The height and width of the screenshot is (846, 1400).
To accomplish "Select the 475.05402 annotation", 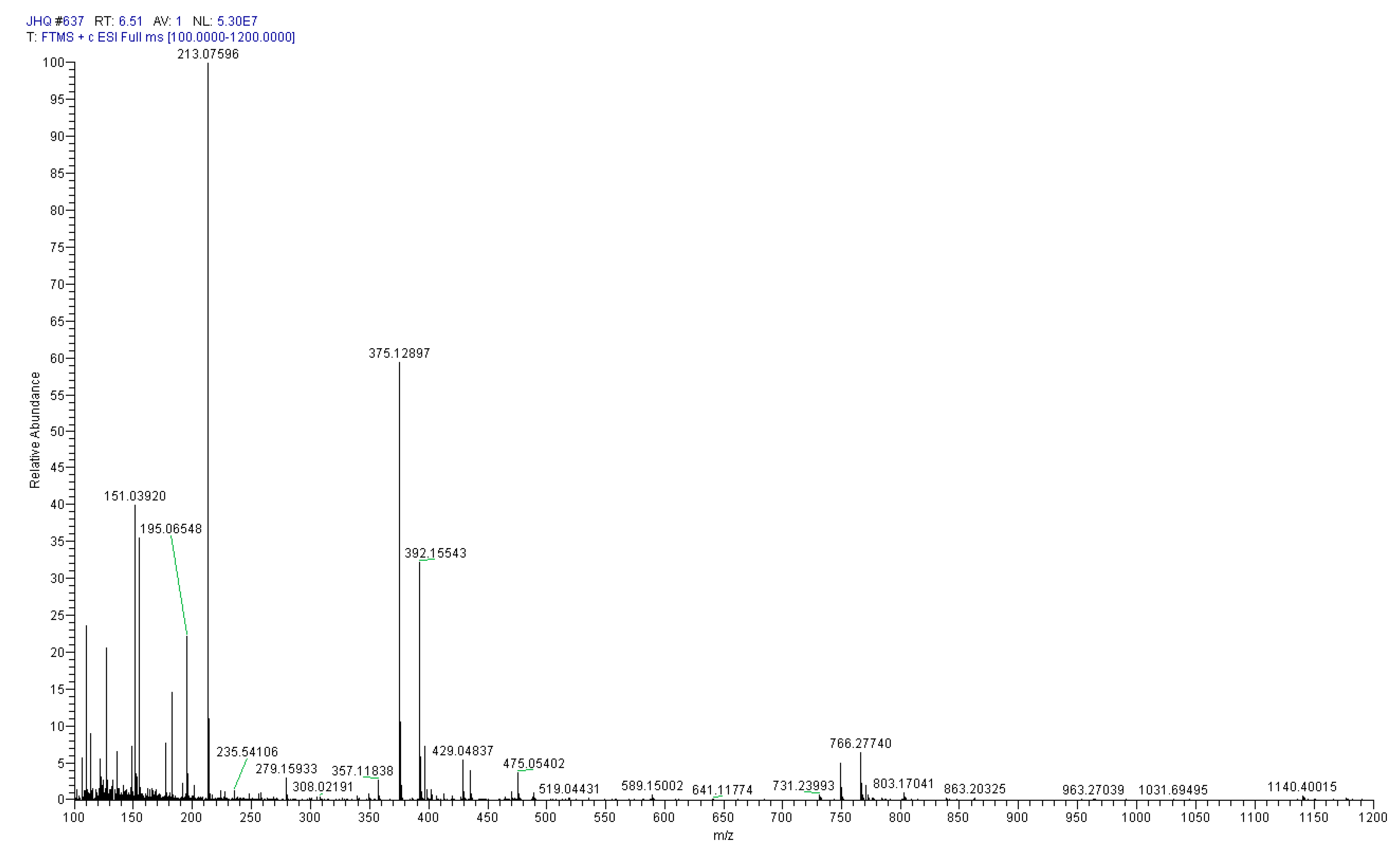I will coord(534,763).
